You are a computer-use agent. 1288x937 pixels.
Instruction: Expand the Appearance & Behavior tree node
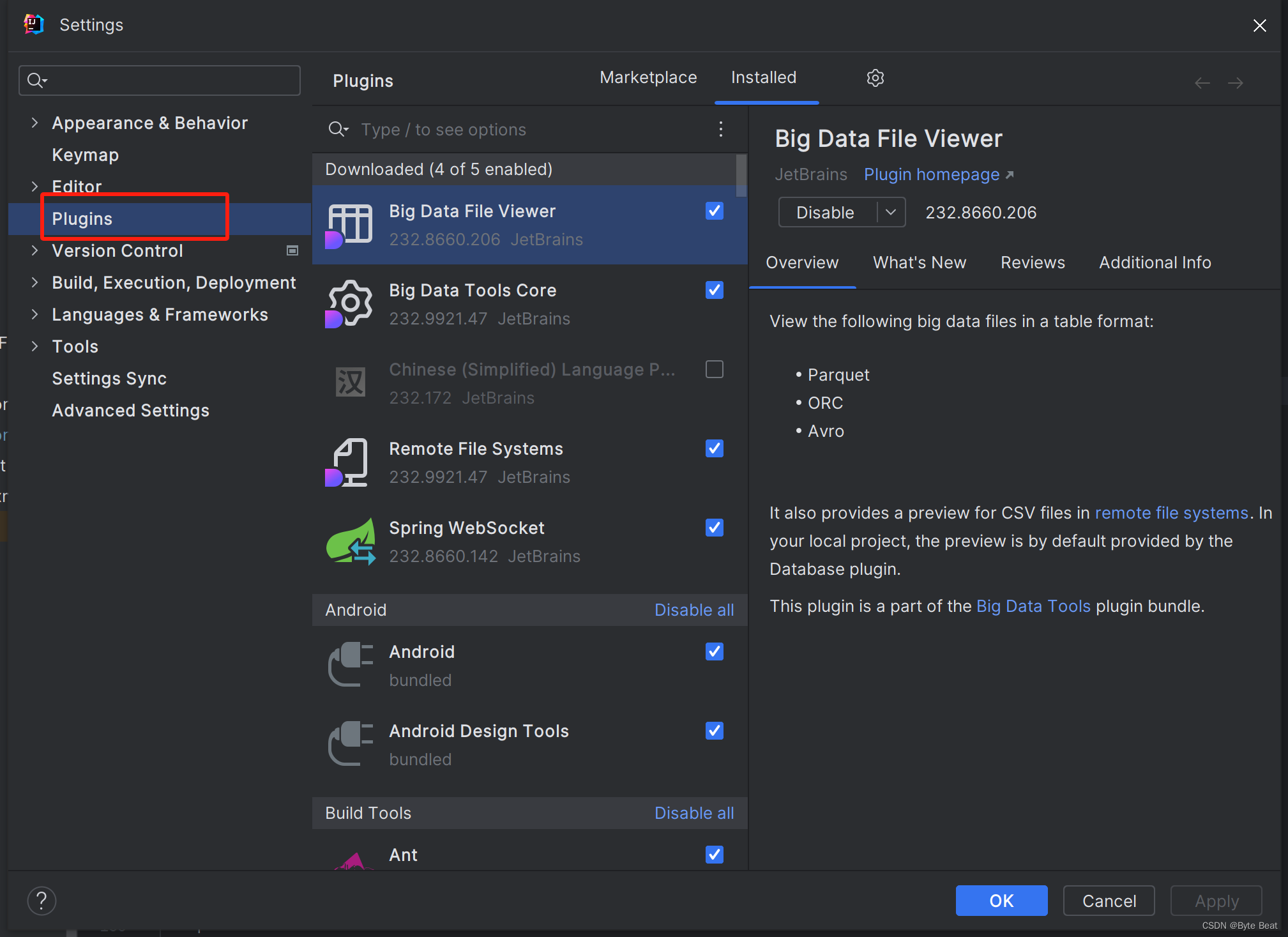tap(35, 123)
